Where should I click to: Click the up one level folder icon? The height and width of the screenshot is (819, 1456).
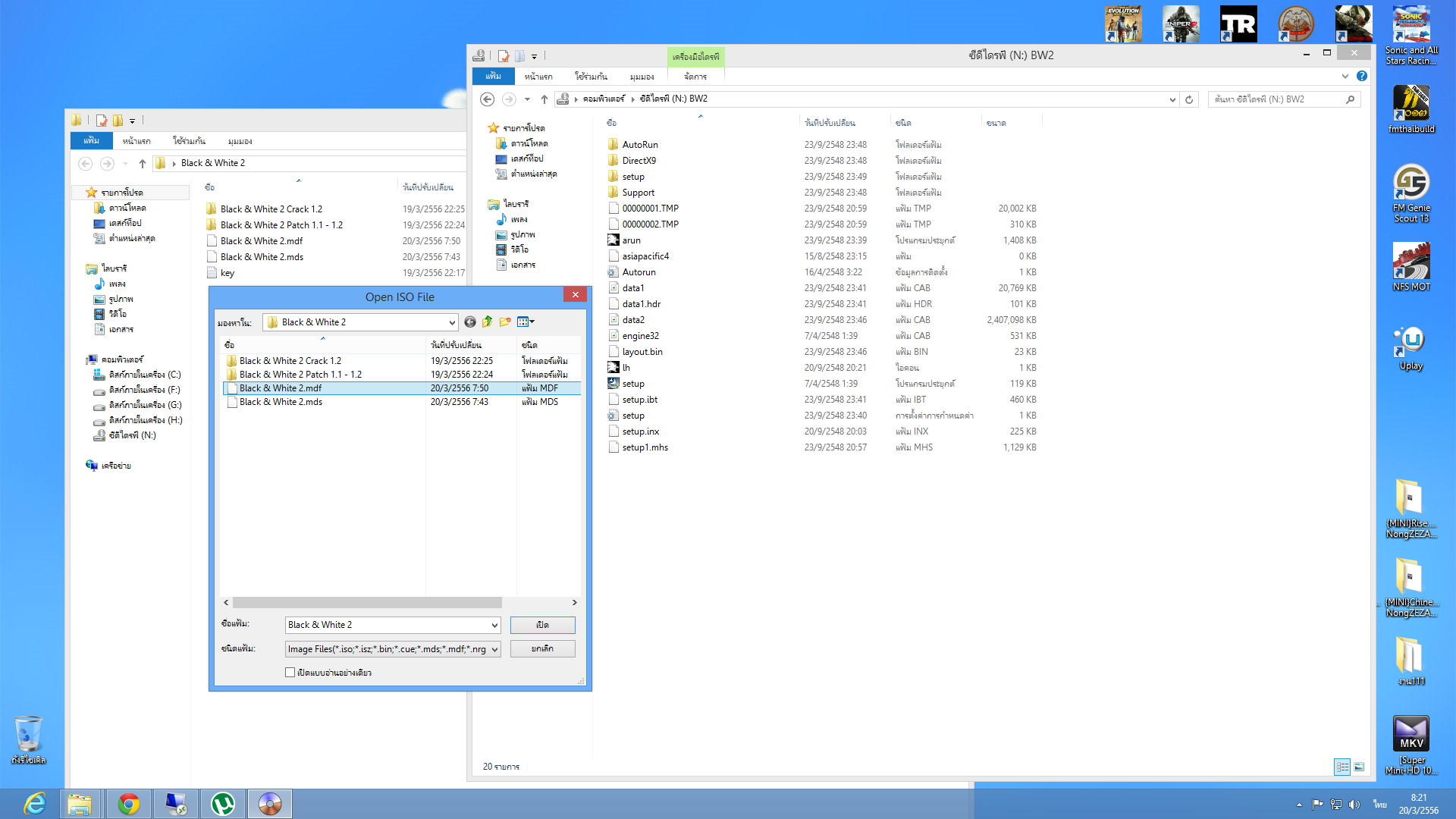[x=488, y=322]
